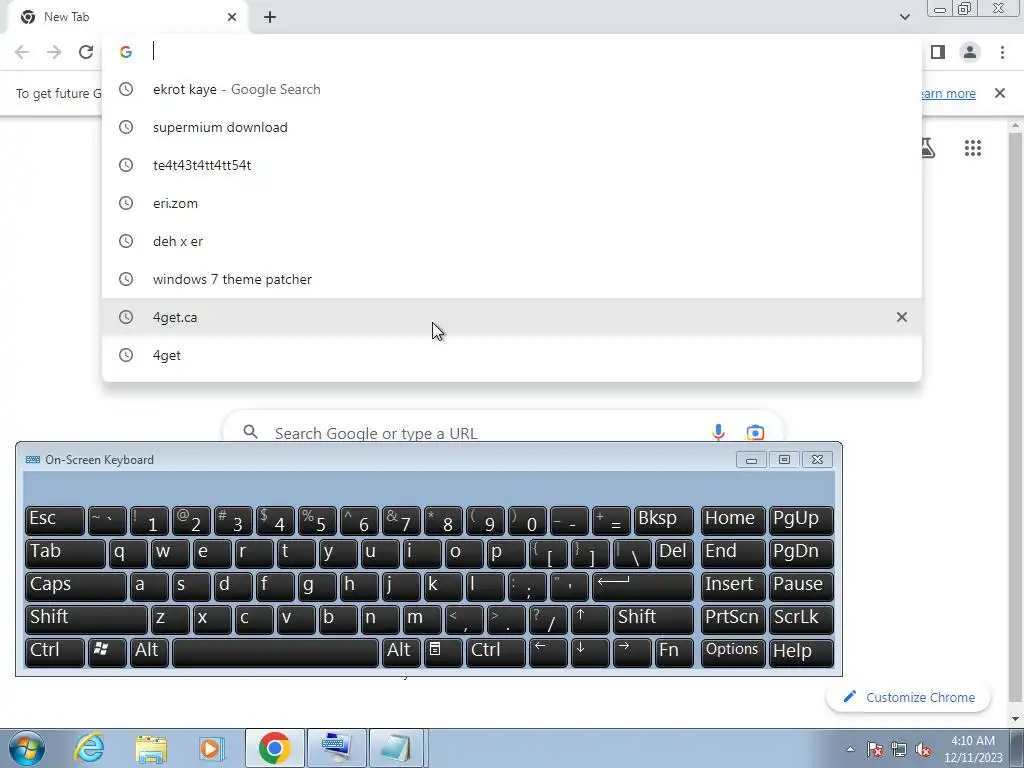This screenshot has width=1024, height=768.
Task: Click the space bar key
Action: (x=275, y=652)
